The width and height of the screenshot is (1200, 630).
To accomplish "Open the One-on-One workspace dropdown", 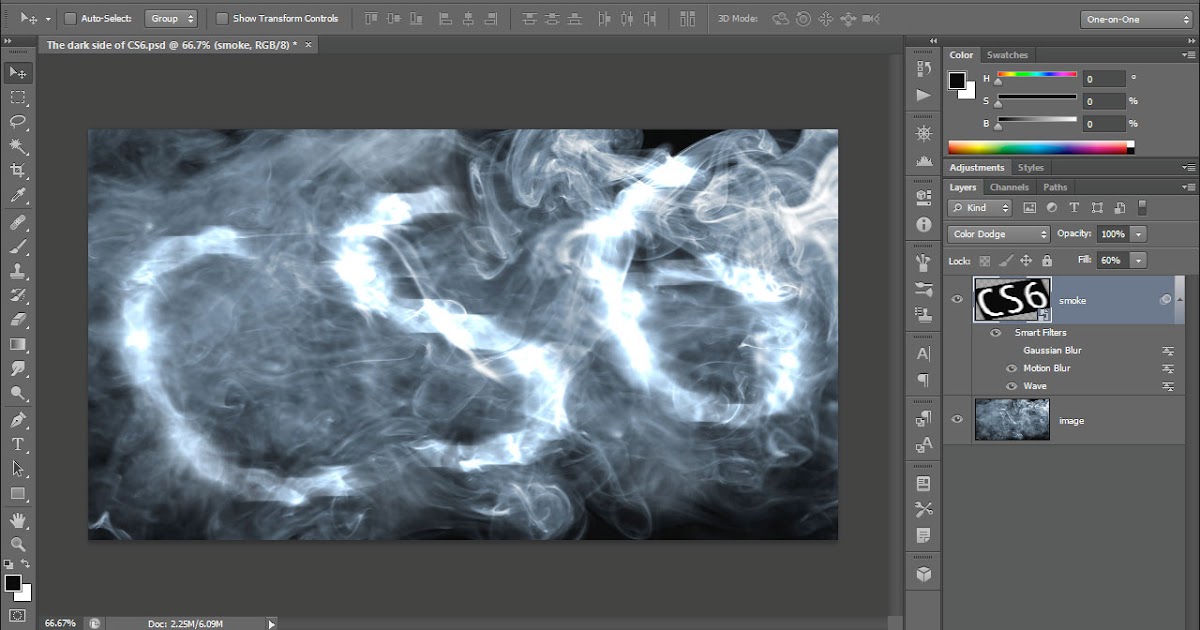I will point(1137,19).
